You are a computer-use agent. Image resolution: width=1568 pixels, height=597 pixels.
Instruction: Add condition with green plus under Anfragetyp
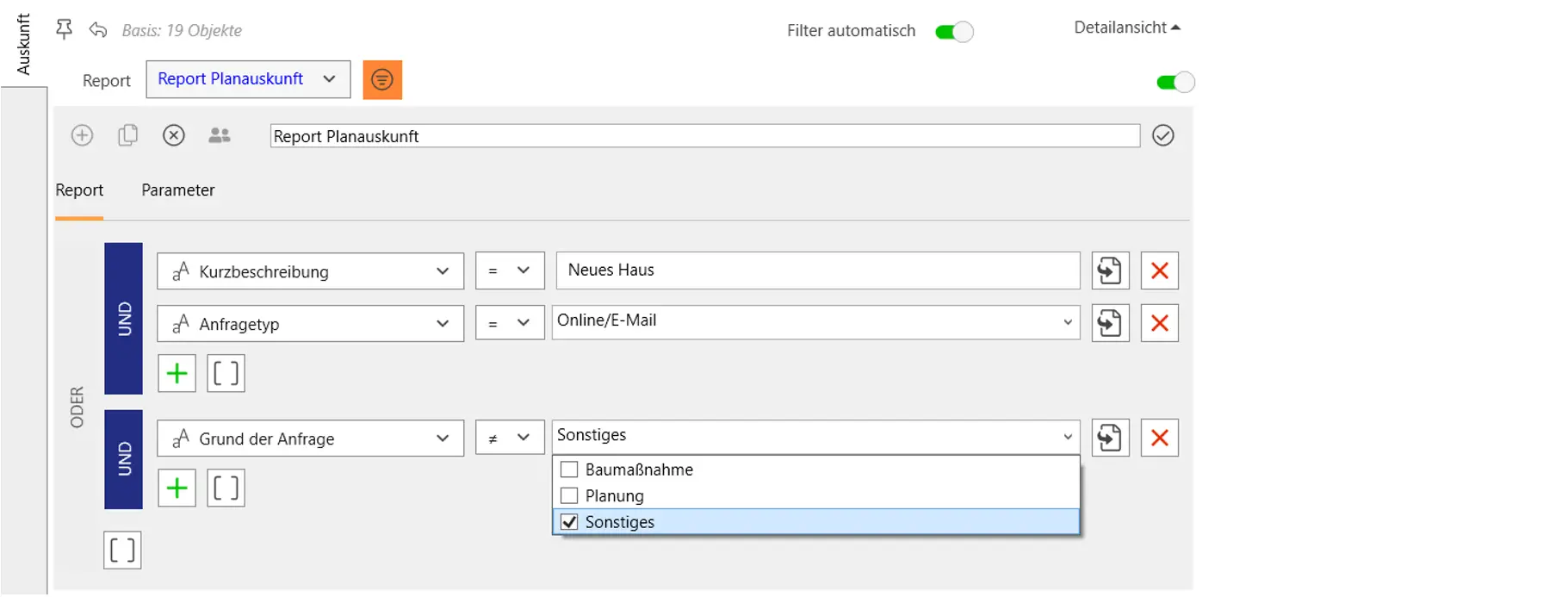click(177, 374)
